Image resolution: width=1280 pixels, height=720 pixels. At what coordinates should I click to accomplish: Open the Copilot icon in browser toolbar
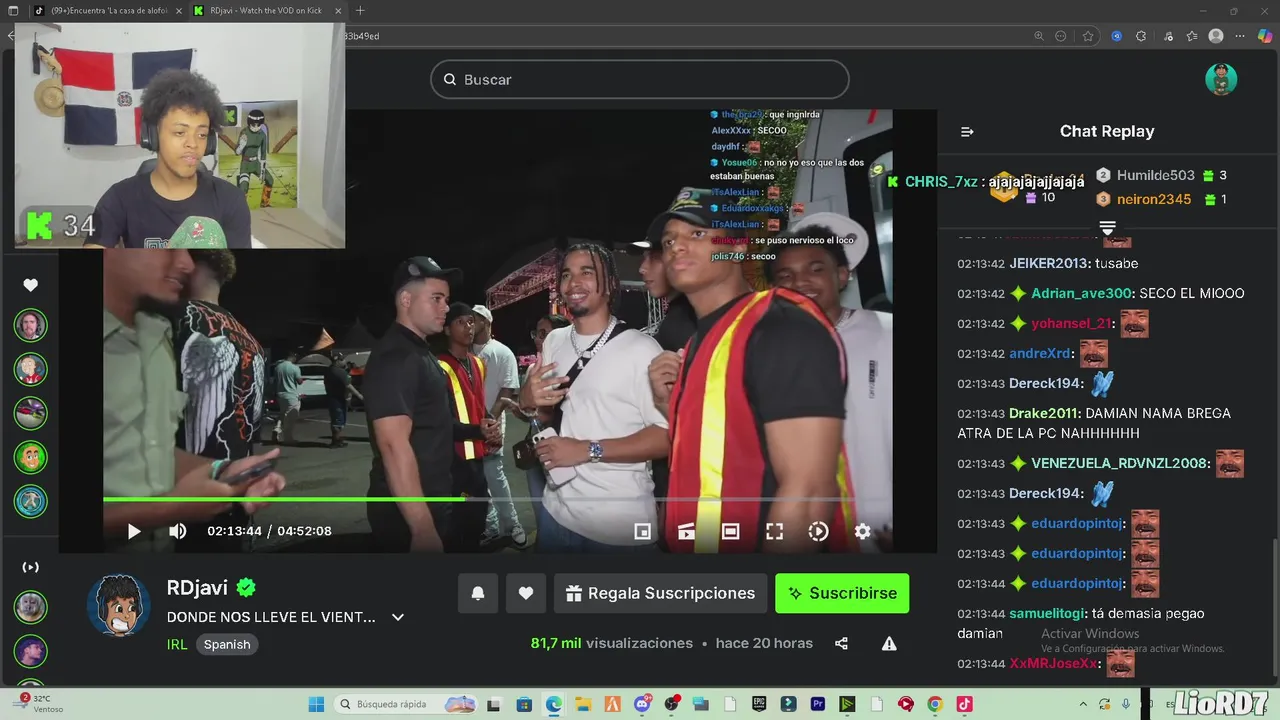[1265, 36]
